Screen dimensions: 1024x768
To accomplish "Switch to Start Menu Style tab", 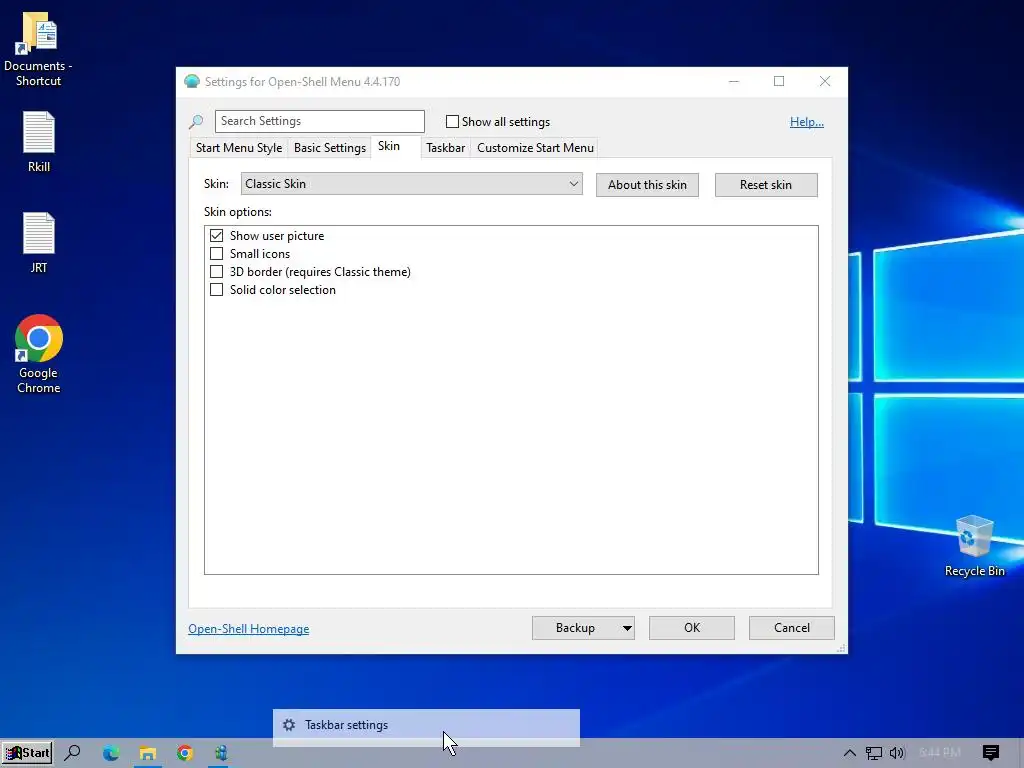I will point(239,148).
